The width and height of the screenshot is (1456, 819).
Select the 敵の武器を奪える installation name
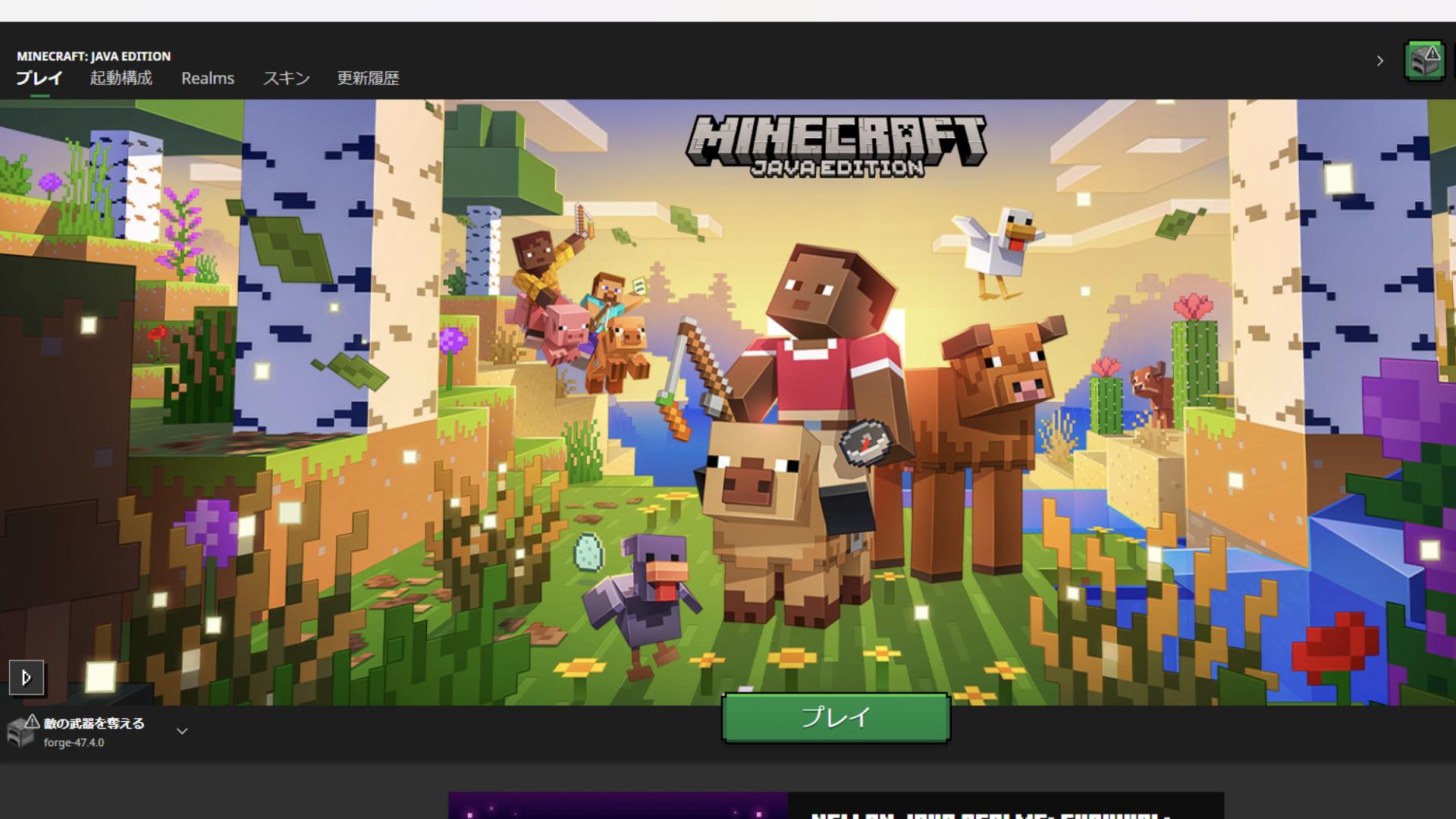[94, 723]
